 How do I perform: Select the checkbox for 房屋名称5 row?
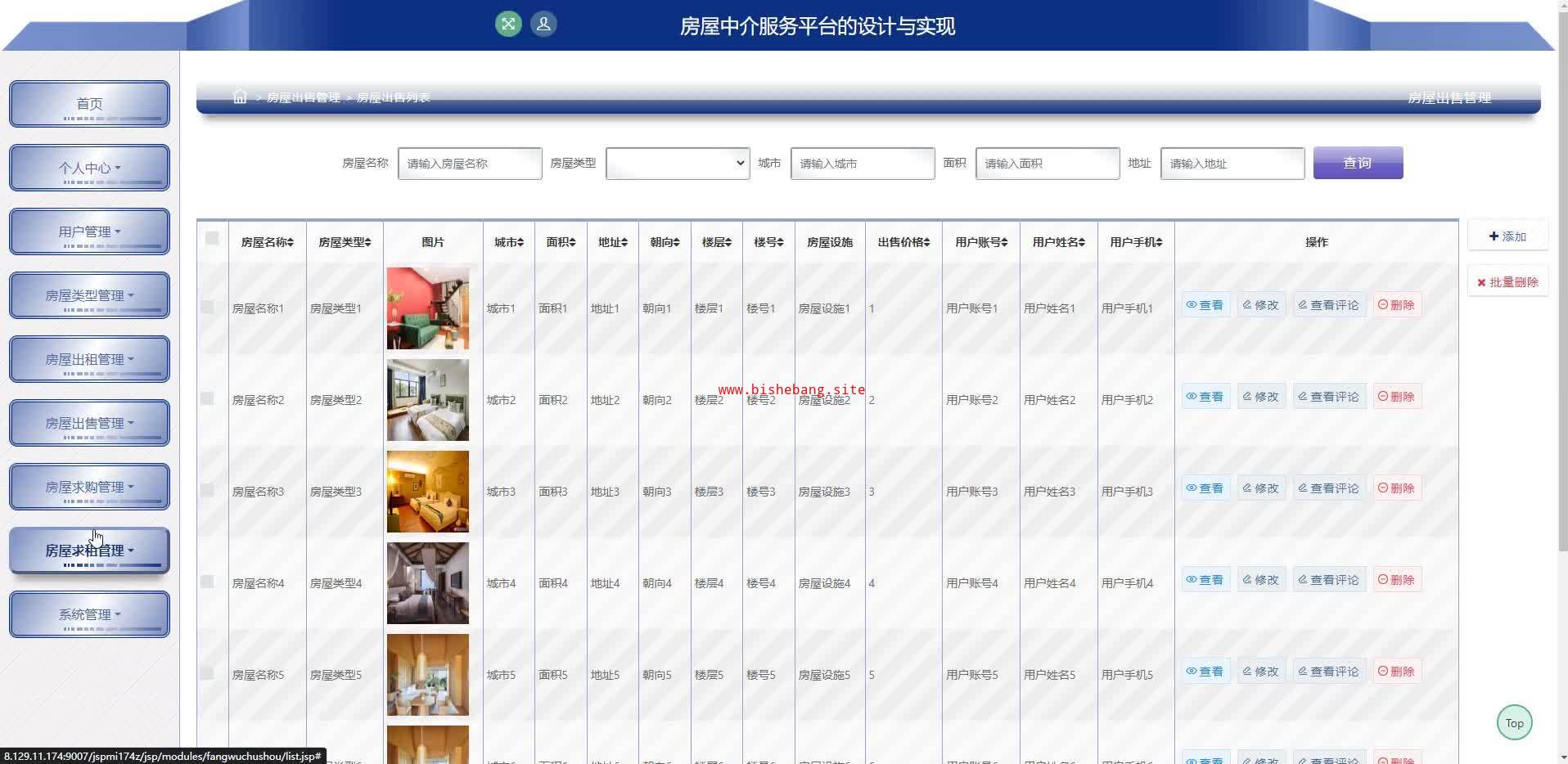pos(207,673)
